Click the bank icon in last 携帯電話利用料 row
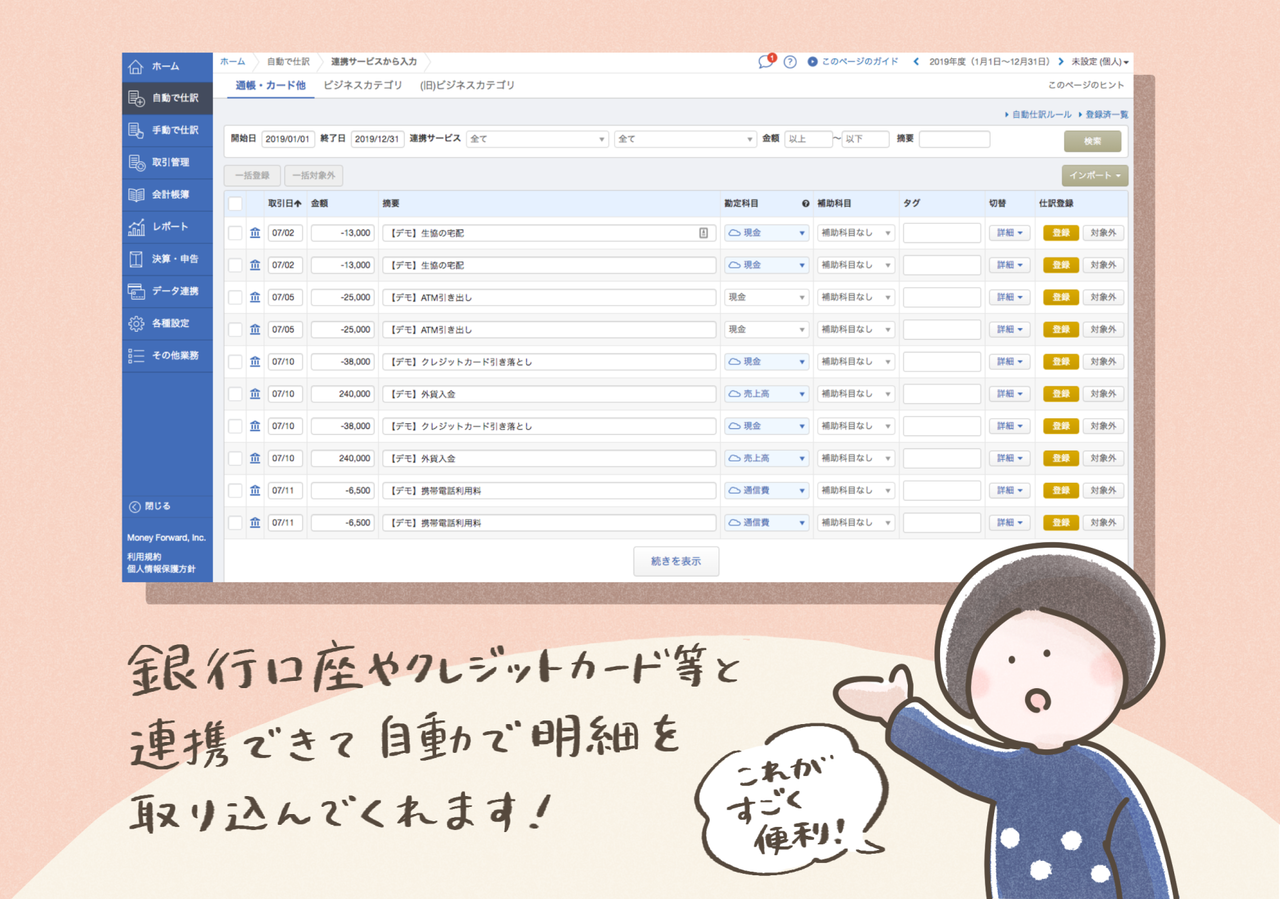The width and height of the screenshot is (1280, 899). pos(255,523)
